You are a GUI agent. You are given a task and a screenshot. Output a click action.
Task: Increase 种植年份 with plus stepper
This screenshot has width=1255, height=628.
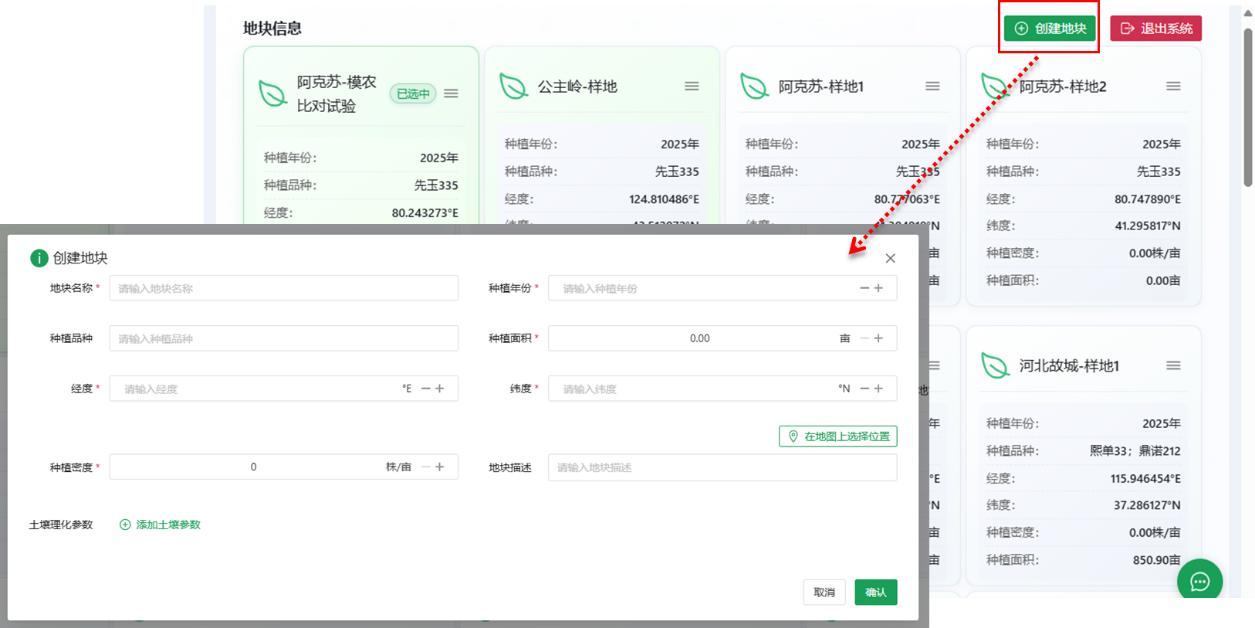click(x=879, y=288)
